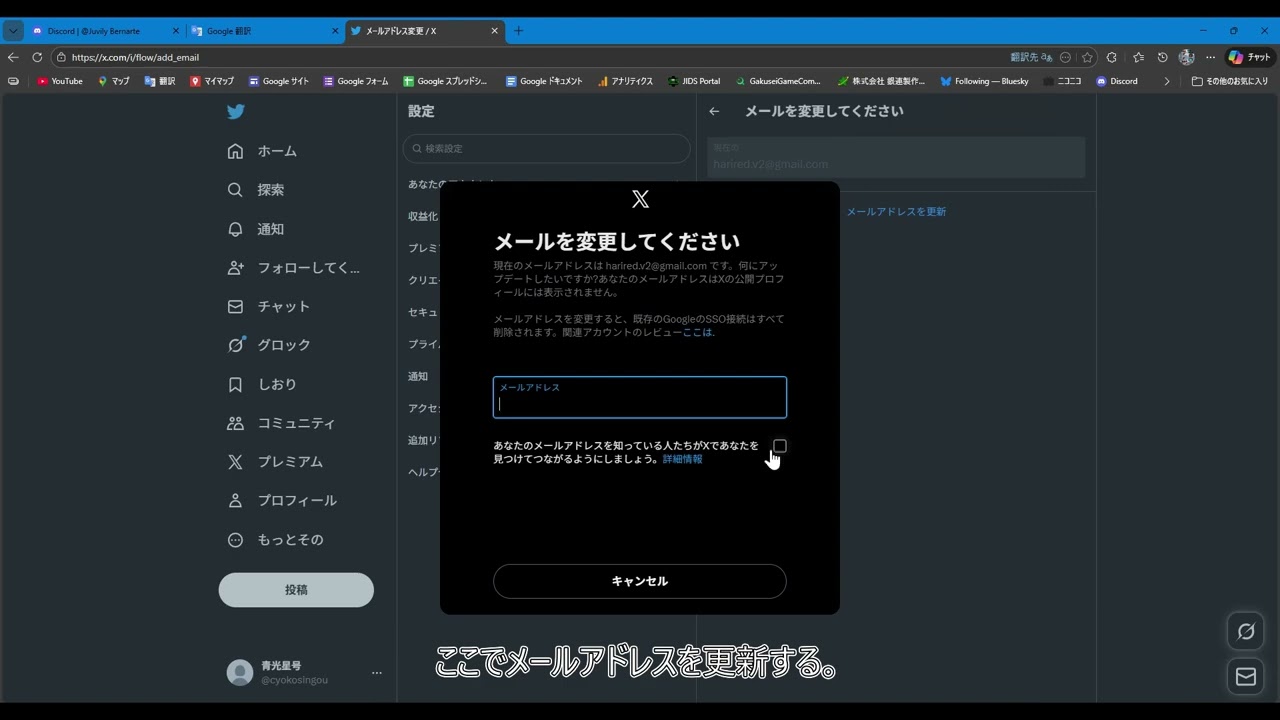The height and width of the screenshot is (720, 1280).
Task: Open もっとその more menu
Action: pyautogui.click(x=275, y=540)
